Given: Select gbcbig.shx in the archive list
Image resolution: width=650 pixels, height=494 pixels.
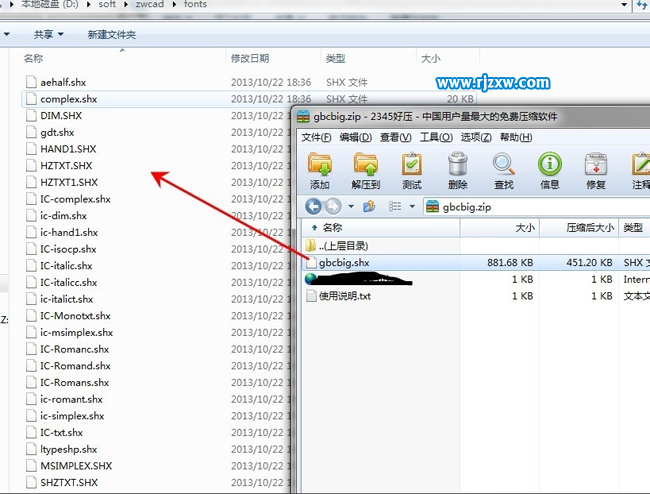Looking at the screenshot, I should coord(345,263).
